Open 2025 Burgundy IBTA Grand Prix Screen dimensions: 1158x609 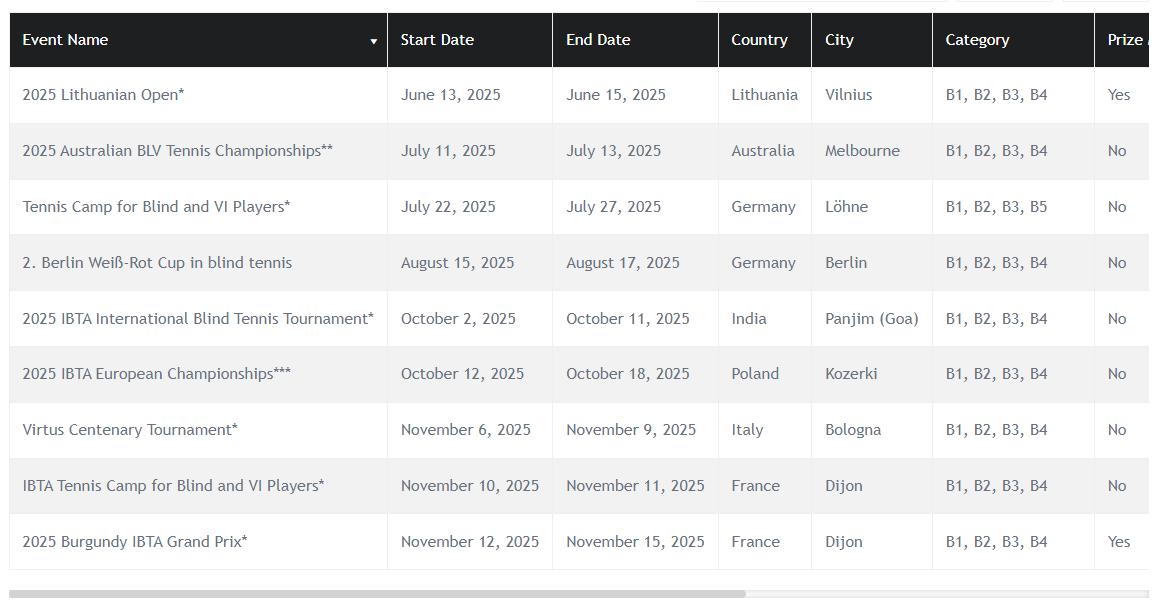pos(135,542)
